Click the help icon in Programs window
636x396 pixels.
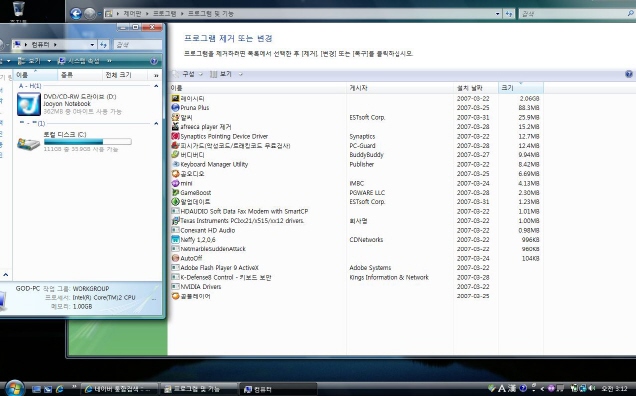pyautogui.click(x=629, y=74)
